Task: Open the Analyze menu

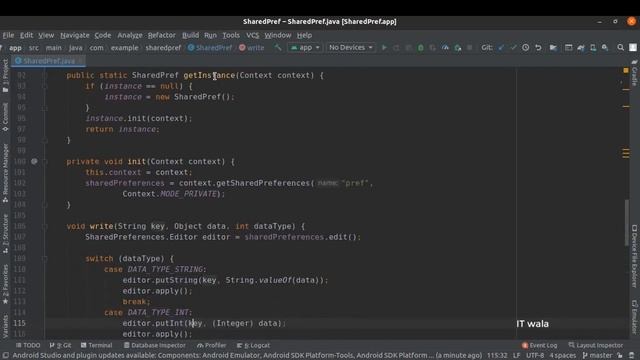Action: [130, 36]
